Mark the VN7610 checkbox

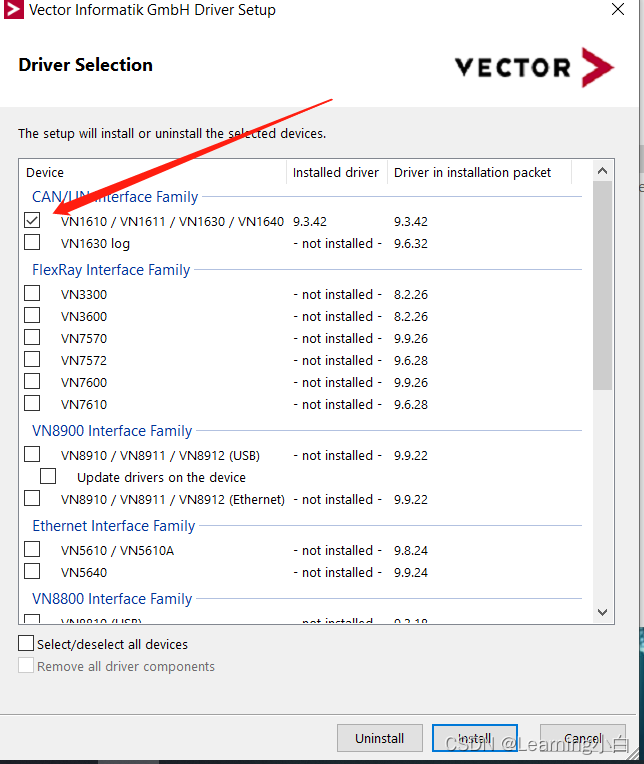point(32,403)
